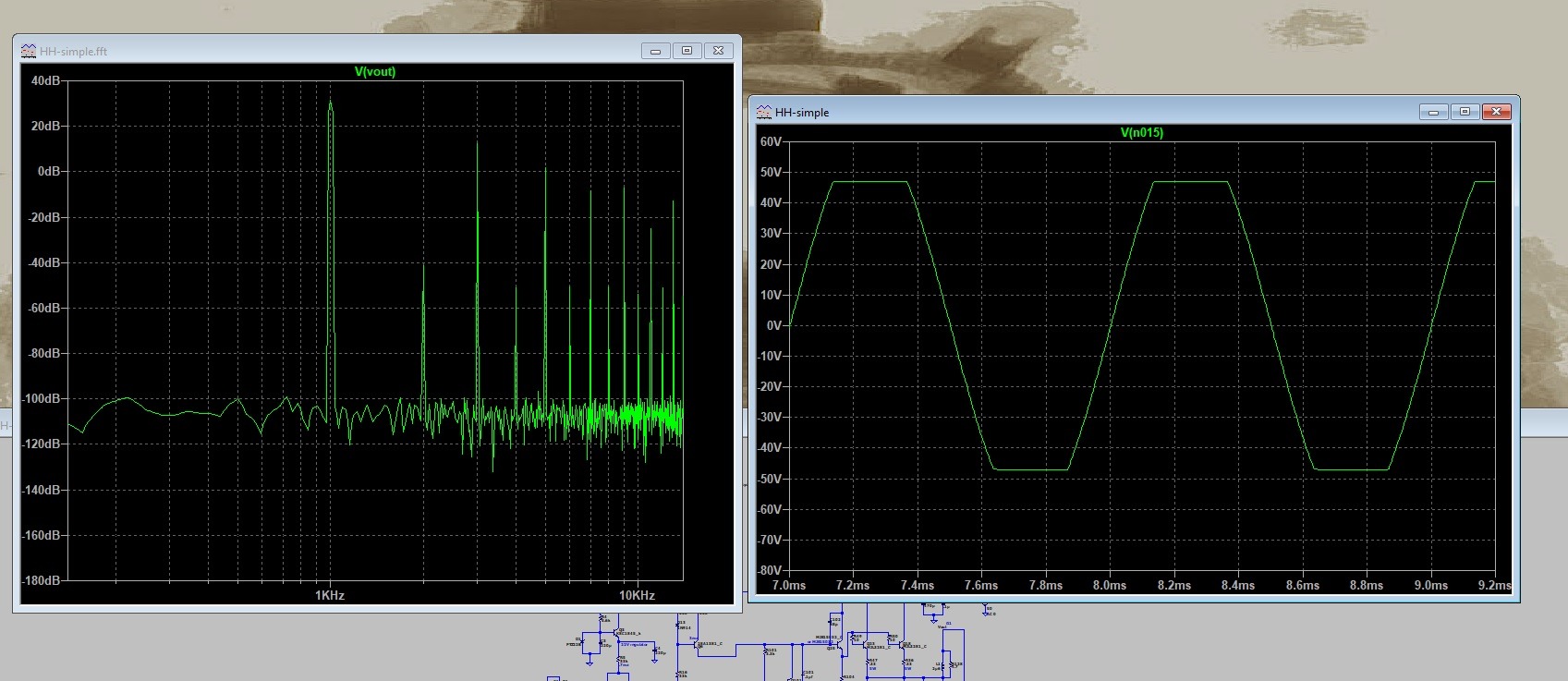Click the -20V label on waveform vertical axis
The width and height of the screenshot is (1568, 681).
769,386
